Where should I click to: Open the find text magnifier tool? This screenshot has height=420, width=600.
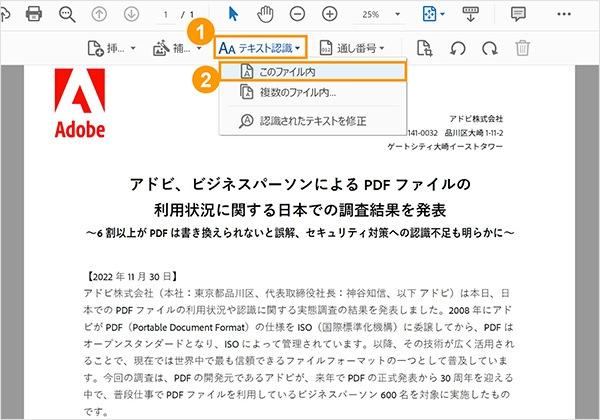click(x=67, y=15)
